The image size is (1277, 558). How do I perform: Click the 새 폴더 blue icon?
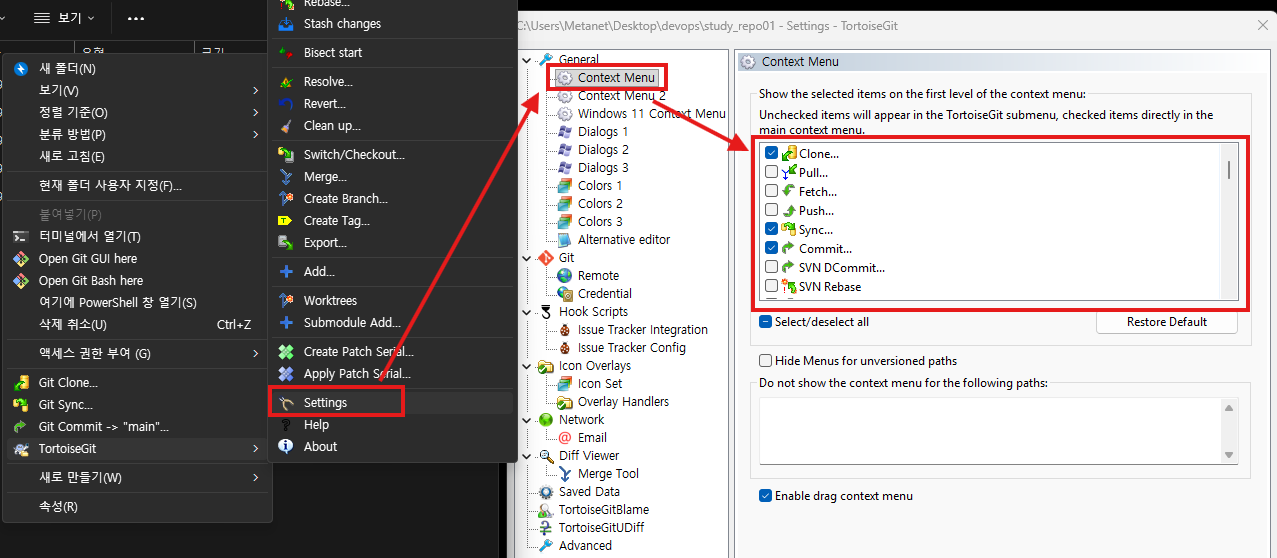tap(20, 69)
